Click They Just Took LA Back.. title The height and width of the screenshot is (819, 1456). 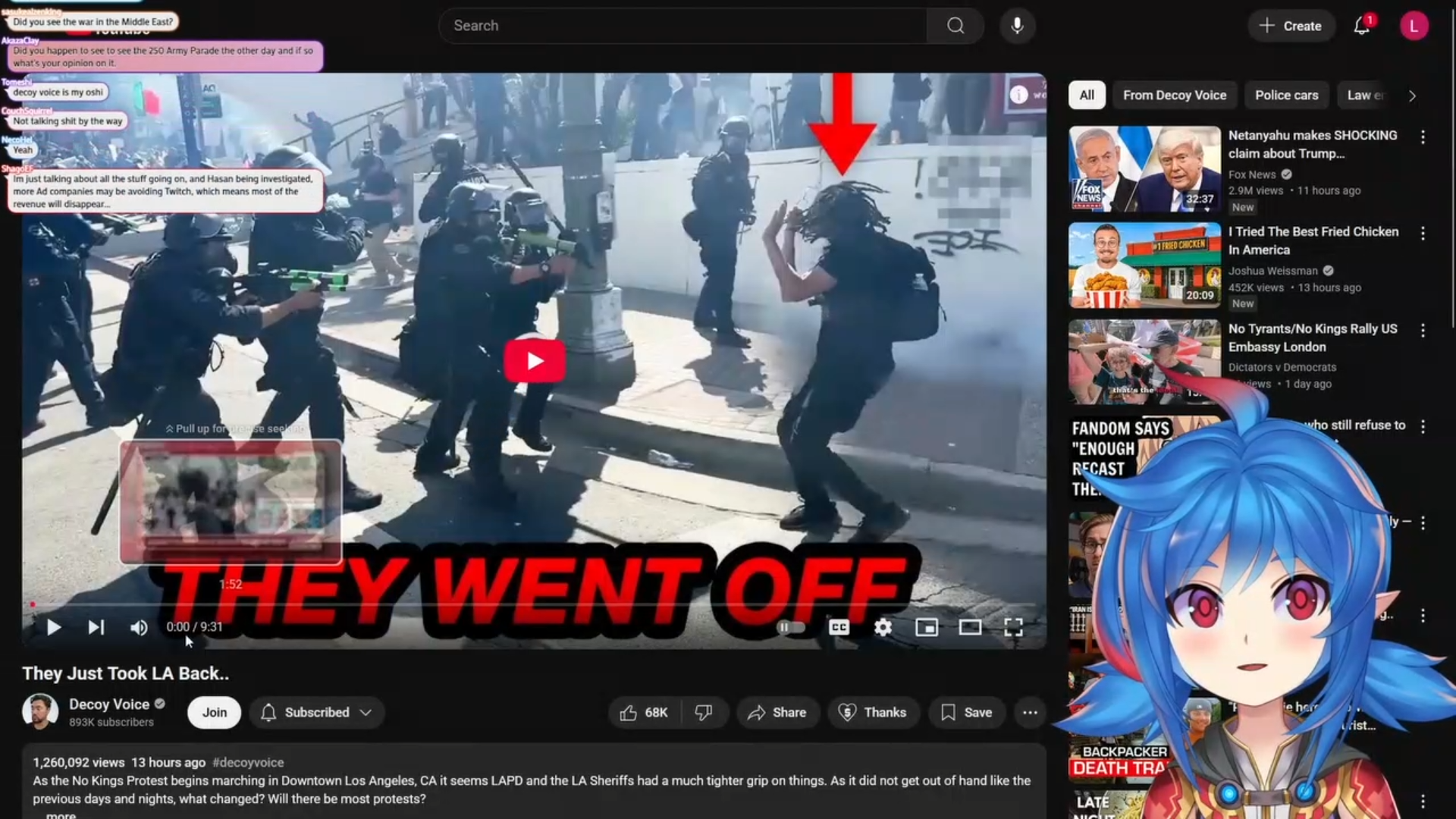[x=125, y=673]
